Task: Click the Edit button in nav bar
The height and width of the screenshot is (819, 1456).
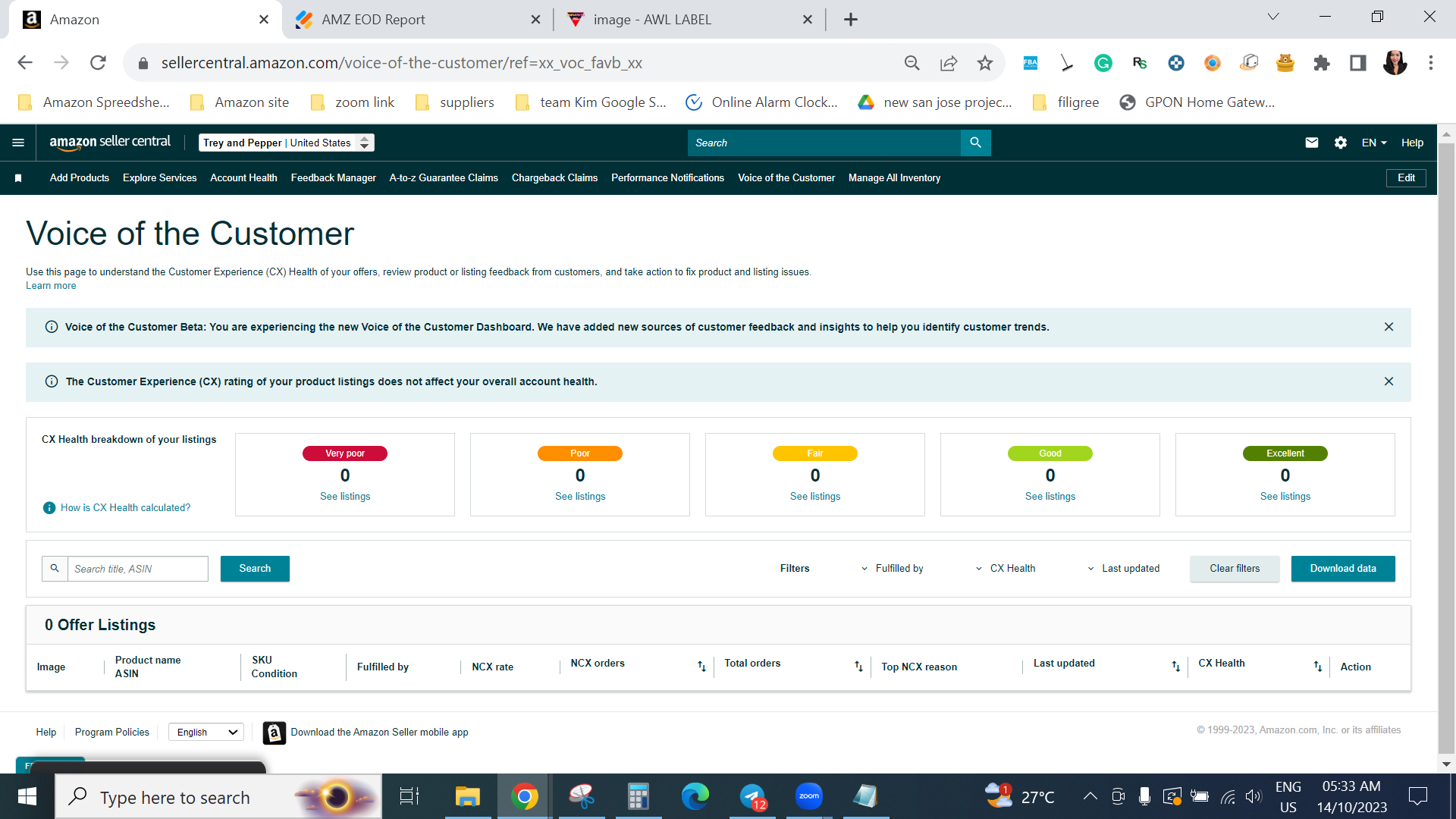Action: pyautogui.click(x=1406, y=178)
